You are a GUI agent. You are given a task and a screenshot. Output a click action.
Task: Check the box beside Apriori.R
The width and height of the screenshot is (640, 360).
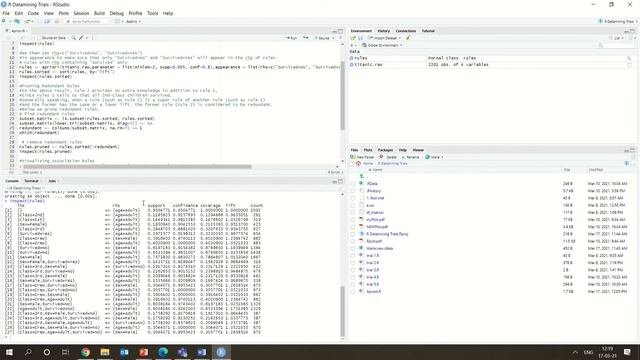(353, 291)
